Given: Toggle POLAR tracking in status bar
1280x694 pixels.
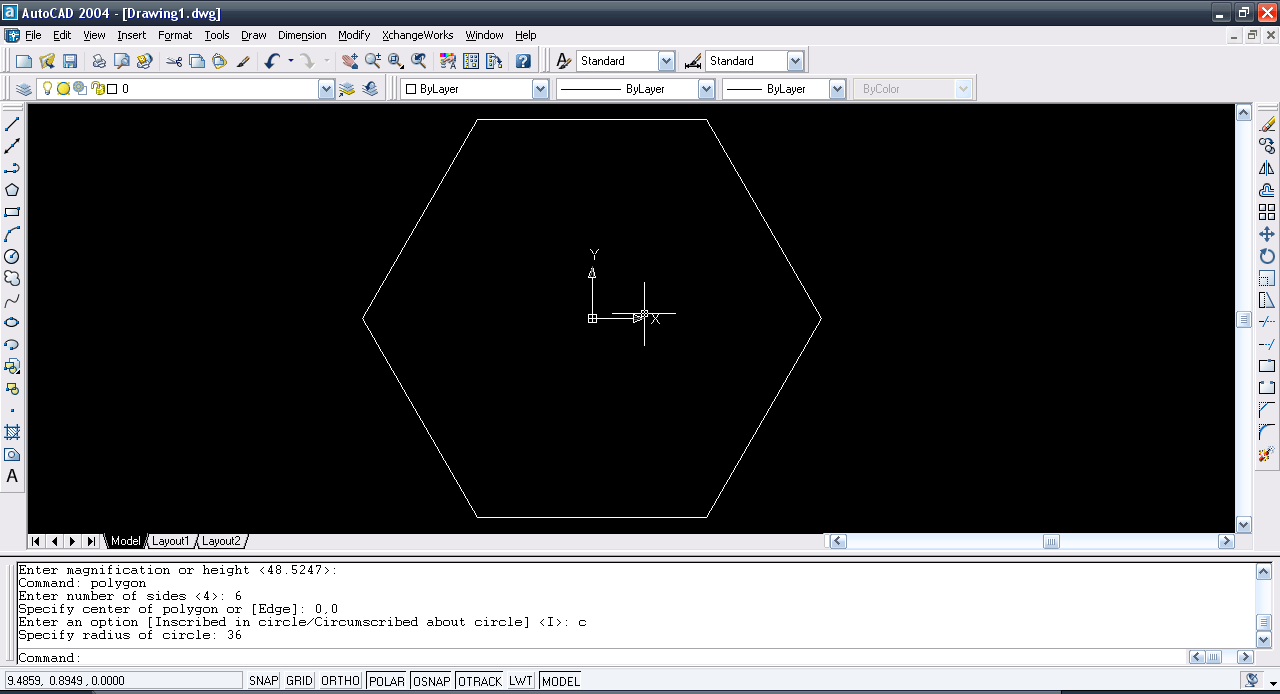Looking at the screenshot, I should coord(387,681).
